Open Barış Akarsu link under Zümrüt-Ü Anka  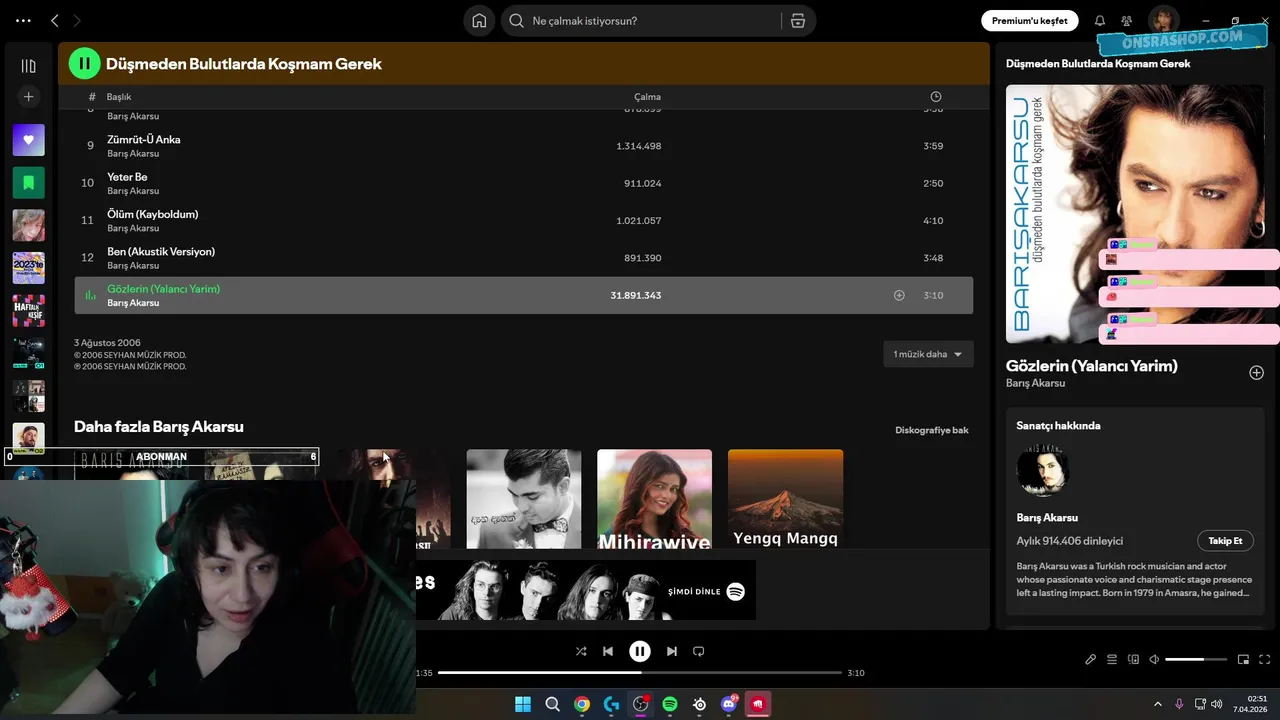pyautogui.click(x=133, y=154)
